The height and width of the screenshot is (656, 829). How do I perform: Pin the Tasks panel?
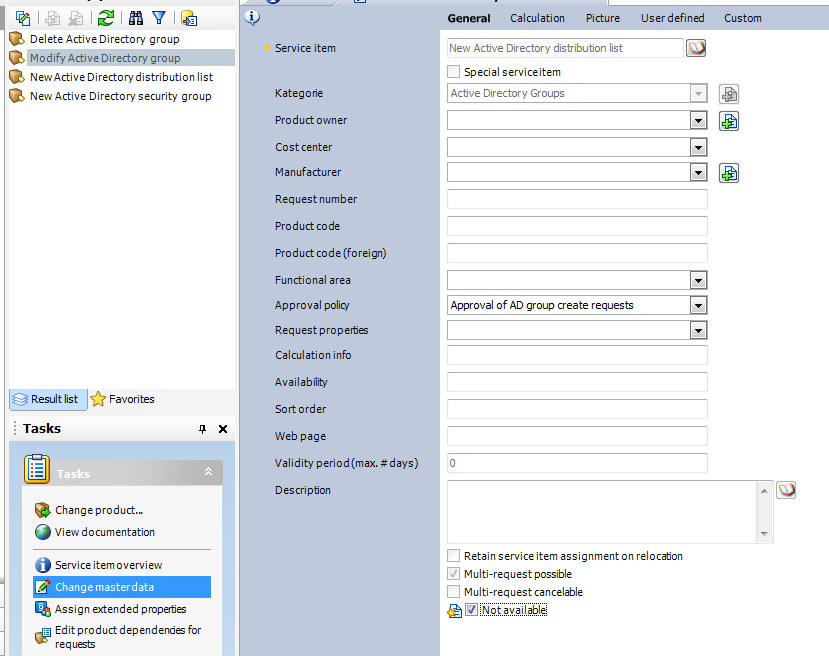[202, 429]
